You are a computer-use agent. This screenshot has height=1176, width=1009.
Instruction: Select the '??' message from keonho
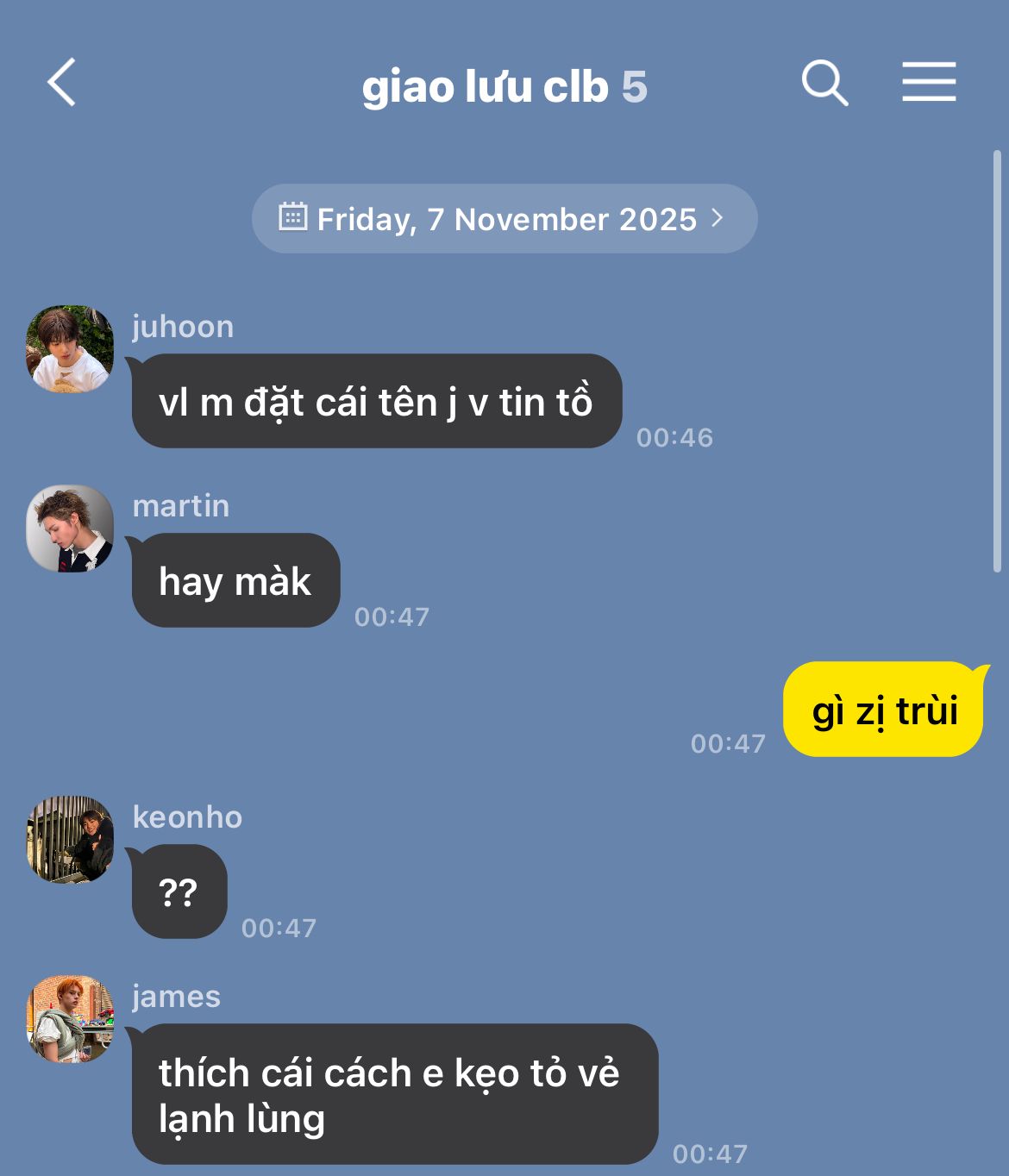click(x=179, y=891)
